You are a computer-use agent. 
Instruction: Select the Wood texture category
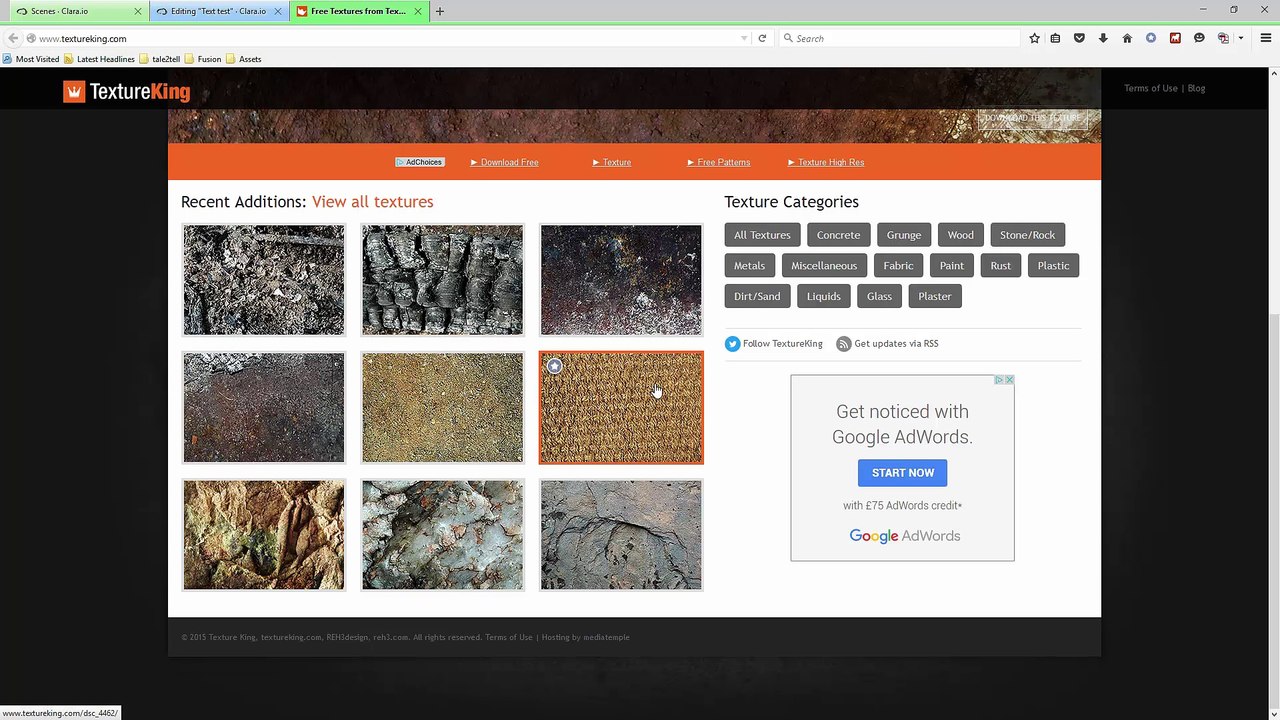(x=960, y=235)
